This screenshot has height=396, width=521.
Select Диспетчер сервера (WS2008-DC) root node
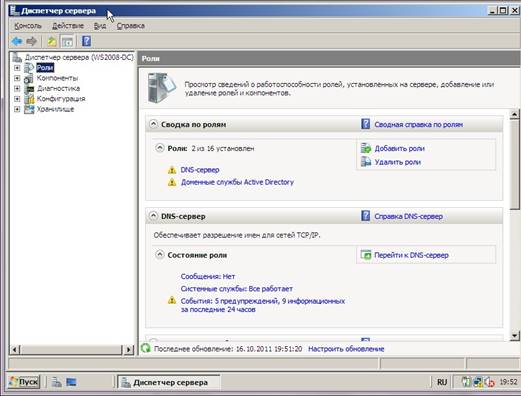coord(79,57)
